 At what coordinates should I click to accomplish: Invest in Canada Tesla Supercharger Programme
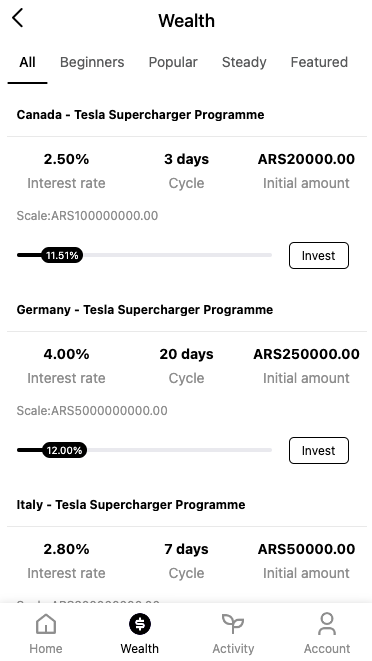319,255
